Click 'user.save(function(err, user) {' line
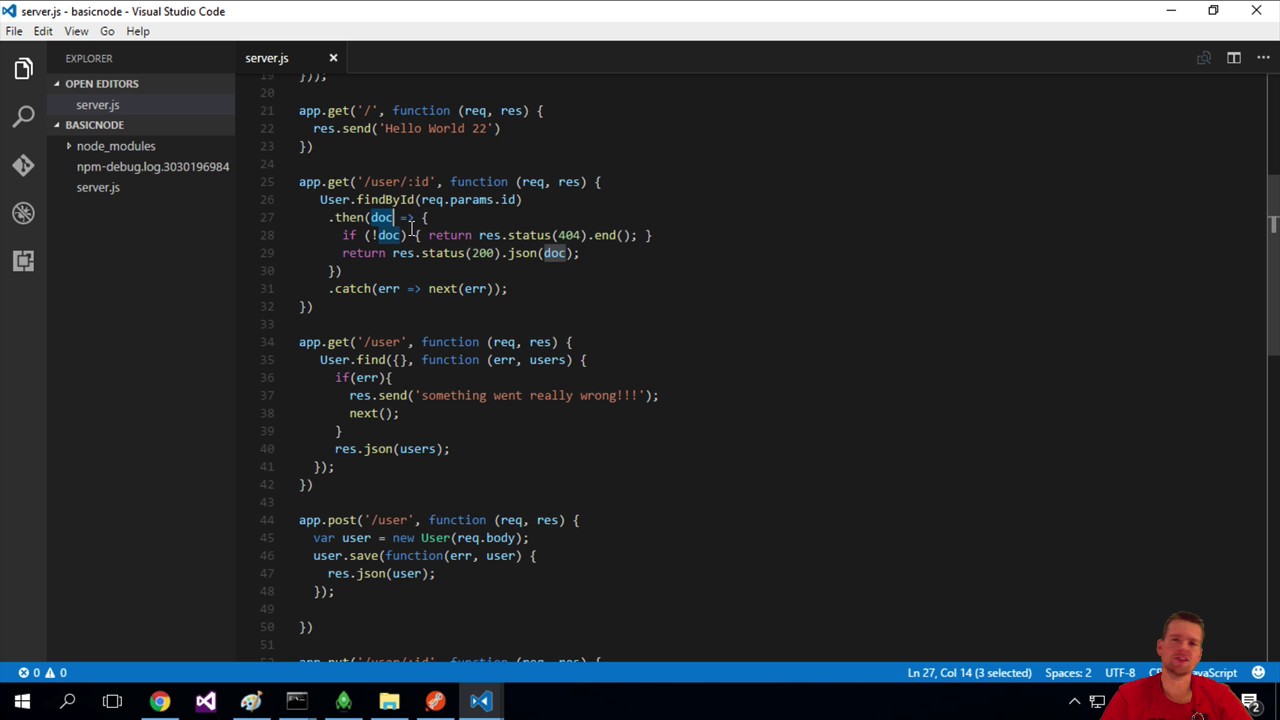This screenshot has height=720, width=1280. coord(425,556)
